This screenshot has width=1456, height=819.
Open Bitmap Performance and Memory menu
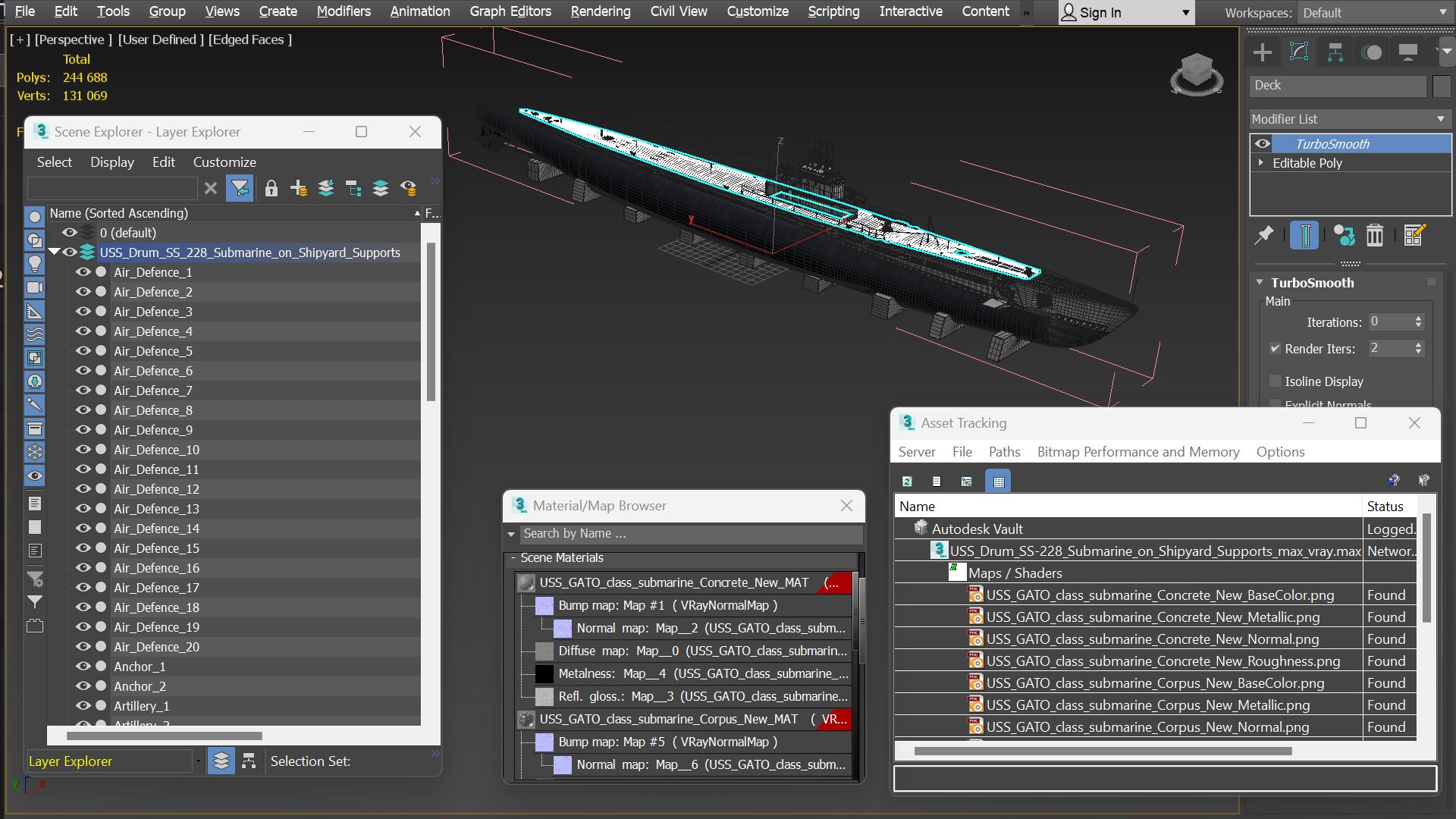click(1138, 452)
